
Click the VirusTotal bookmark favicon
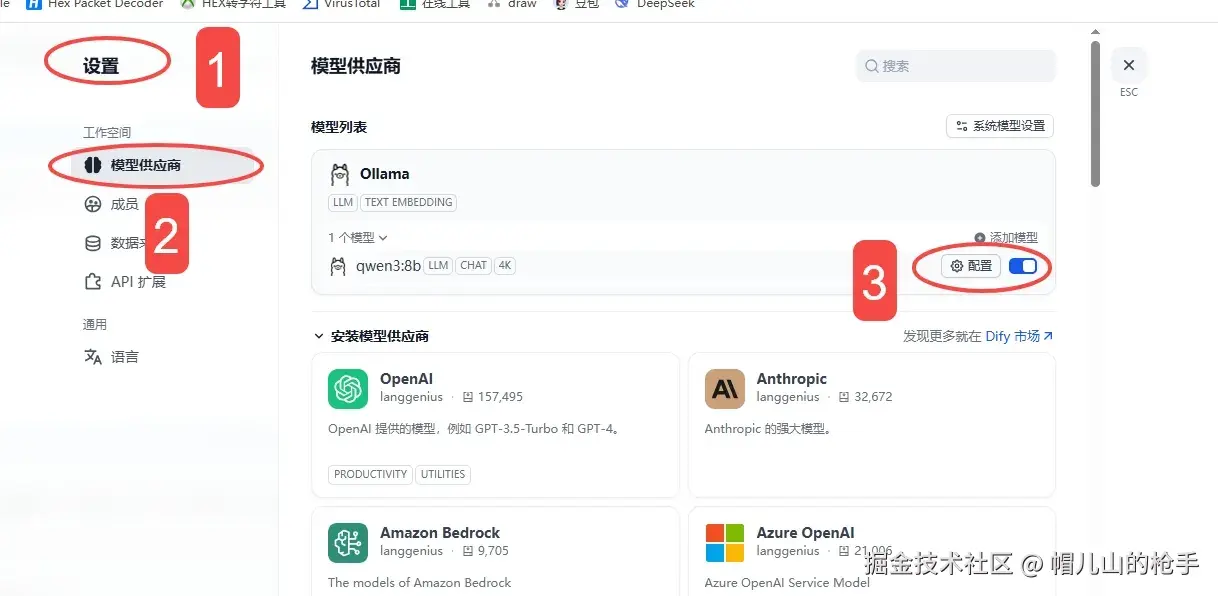pyautogui.click(x=310, y=4)
